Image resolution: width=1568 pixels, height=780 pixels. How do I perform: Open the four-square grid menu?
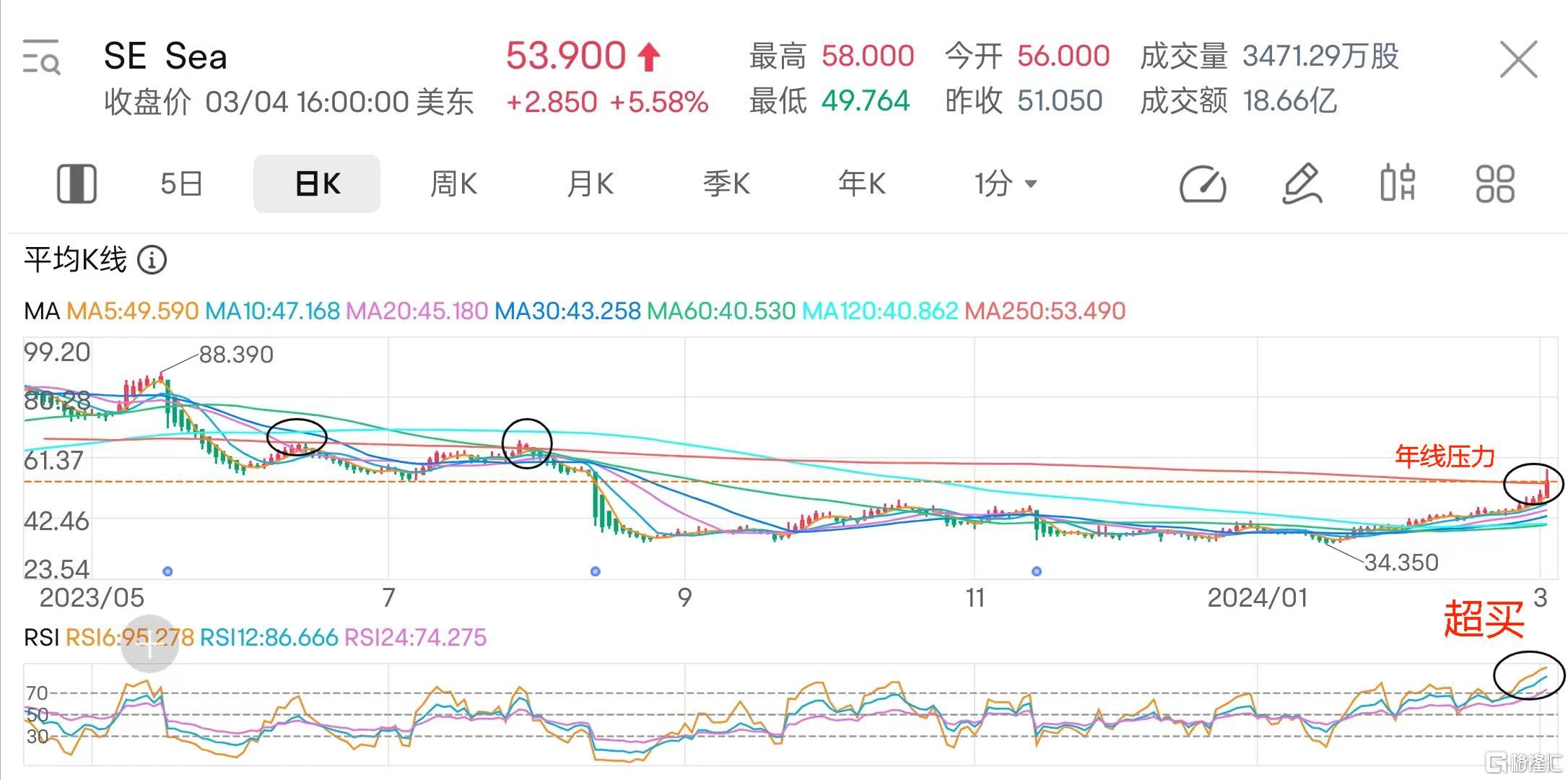click(x=1494, y=183)
